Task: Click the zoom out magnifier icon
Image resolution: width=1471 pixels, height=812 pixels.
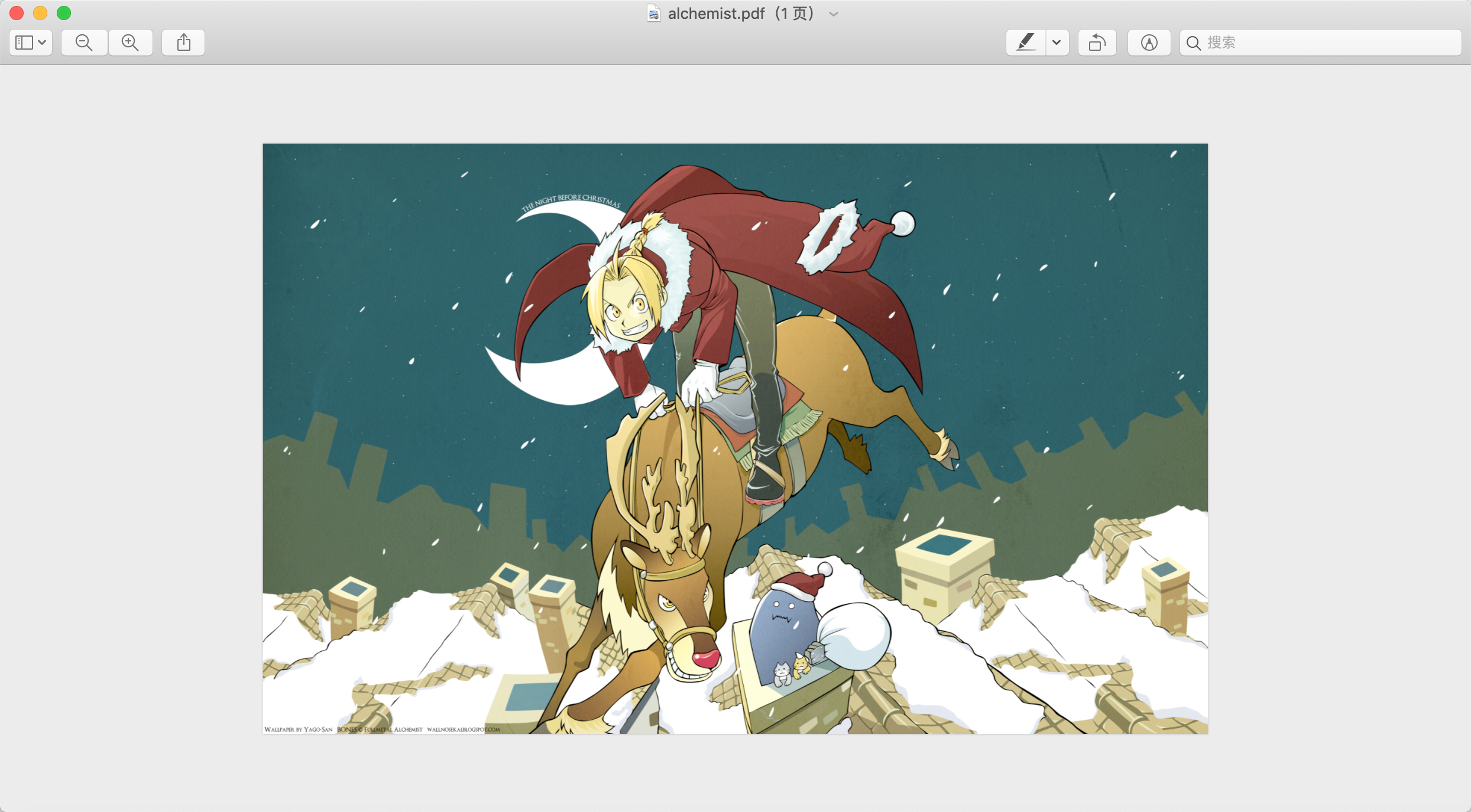Action: point(84,43)
